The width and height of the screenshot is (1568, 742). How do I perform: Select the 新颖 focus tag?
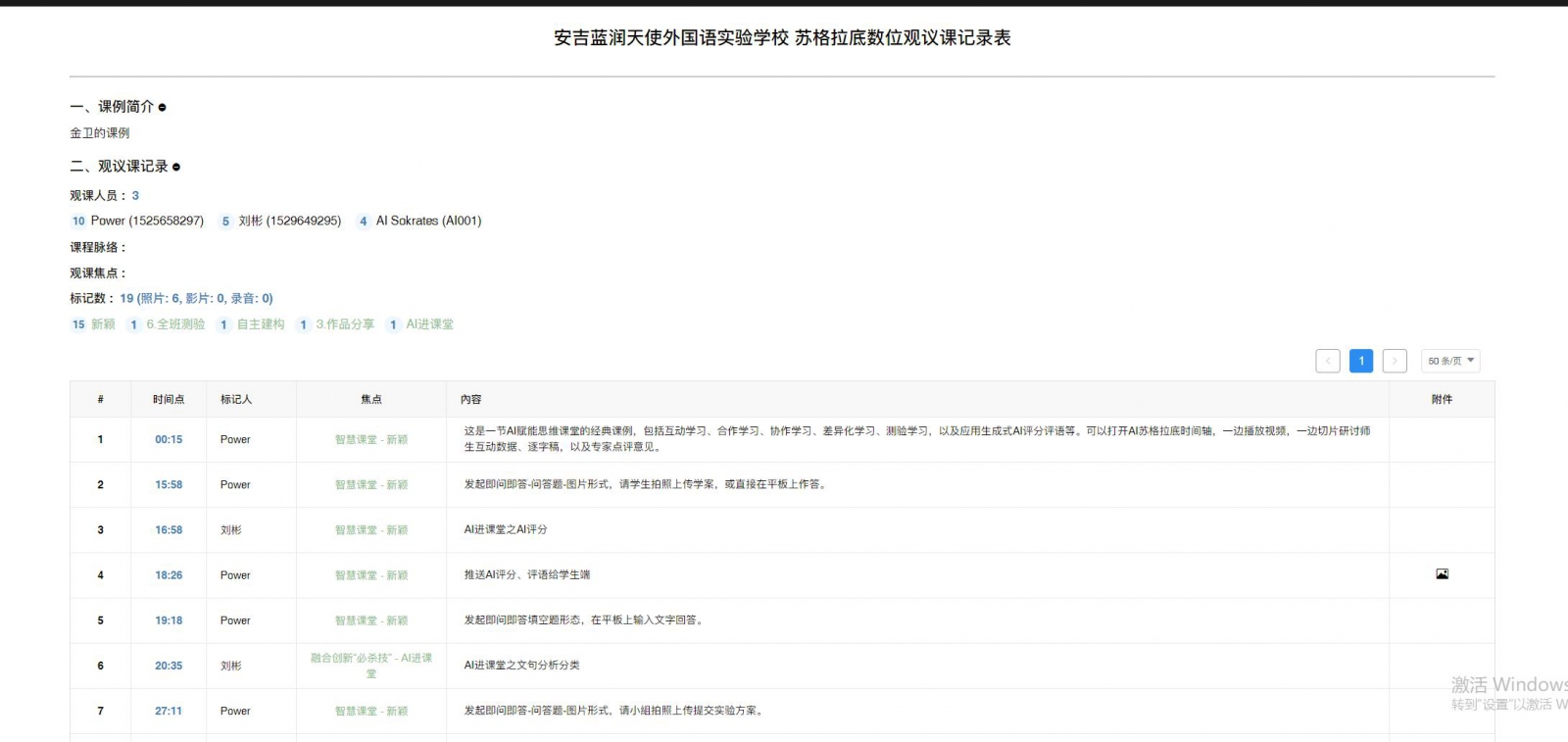pos(103,324)
